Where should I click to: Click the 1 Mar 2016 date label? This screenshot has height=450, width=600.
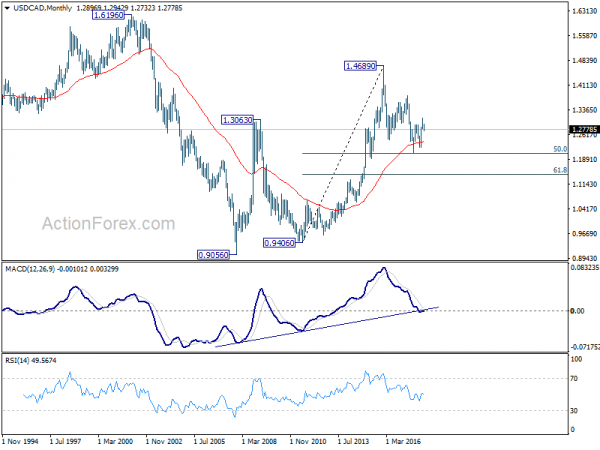403,442
